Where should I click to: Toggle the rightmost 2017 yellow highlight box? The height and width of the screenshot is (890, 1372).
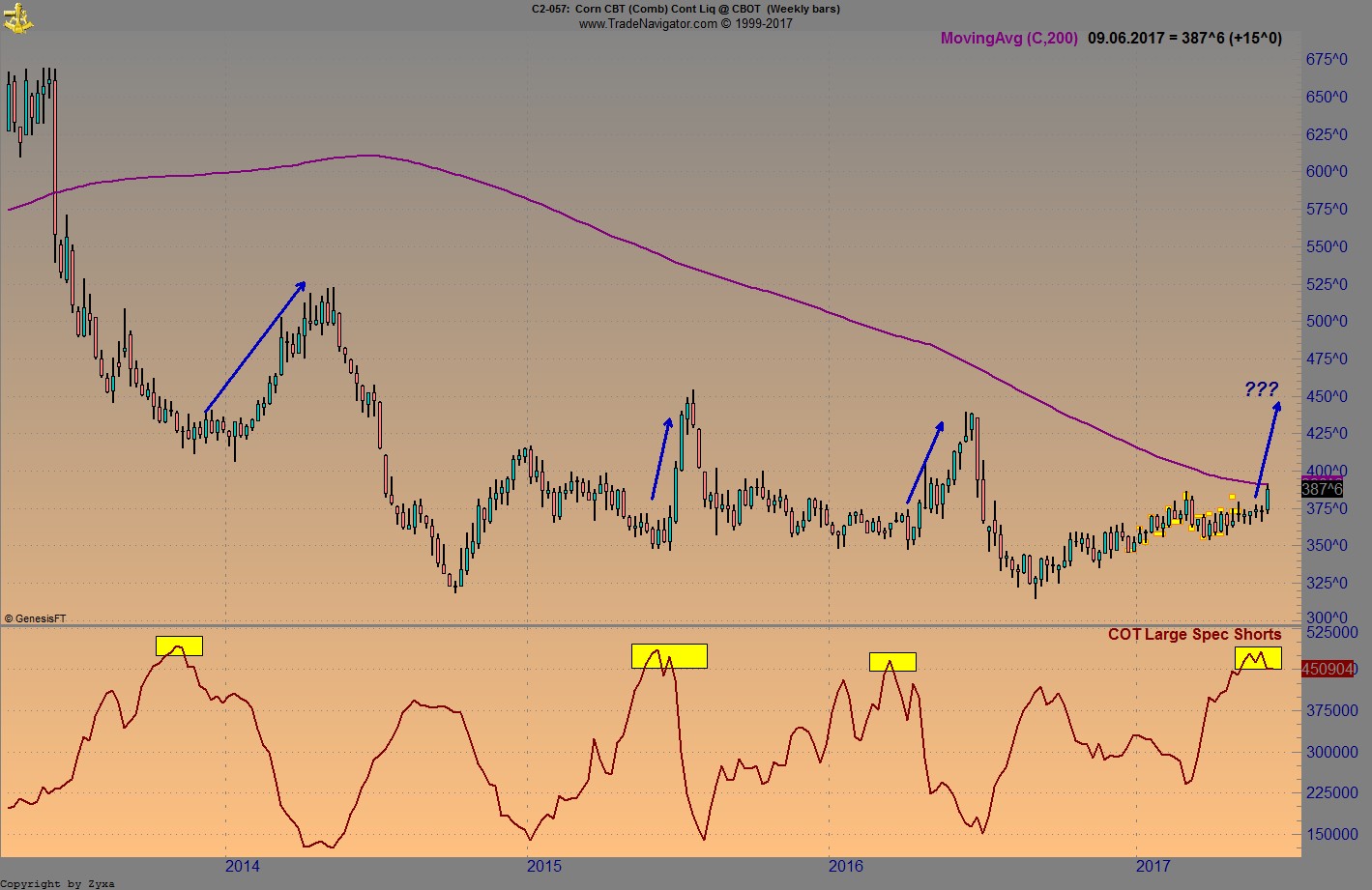point(1259,658)
